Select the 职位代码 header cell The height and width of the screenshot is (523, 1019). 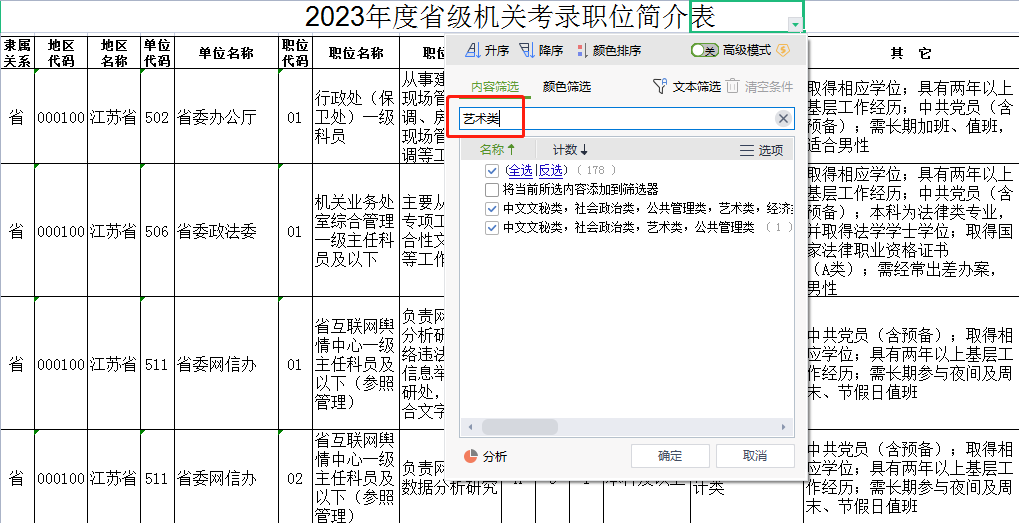[295, 53]
